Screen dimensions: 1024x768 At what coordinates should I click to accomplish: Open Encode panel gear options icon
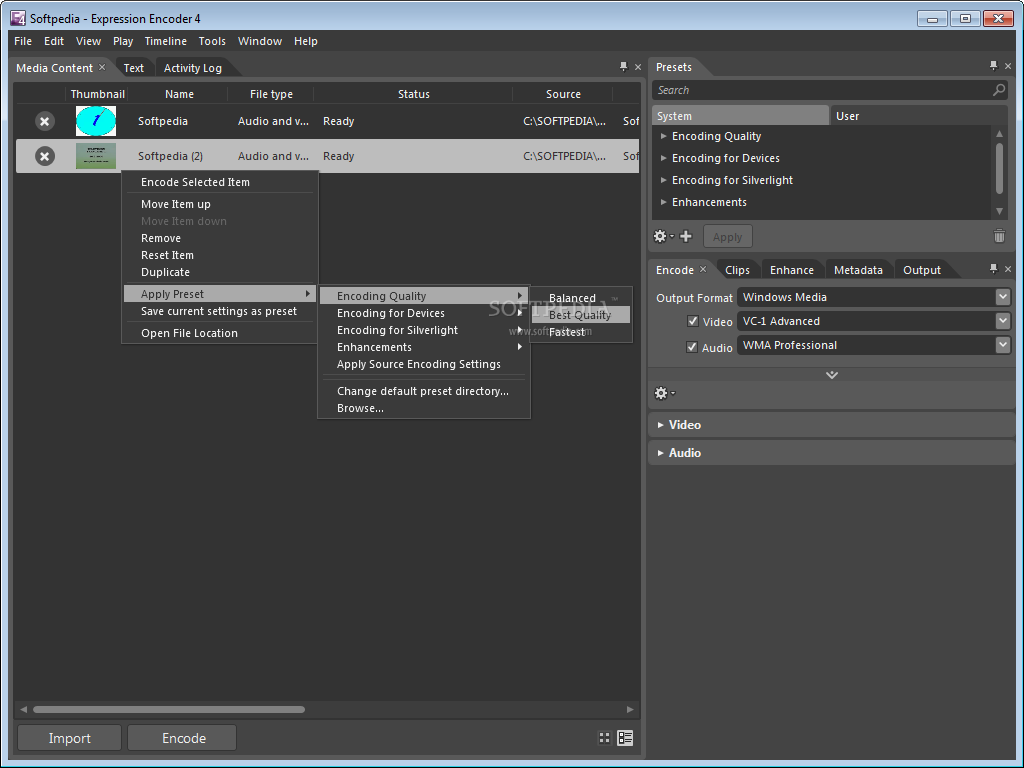click(x=664, y=393)
